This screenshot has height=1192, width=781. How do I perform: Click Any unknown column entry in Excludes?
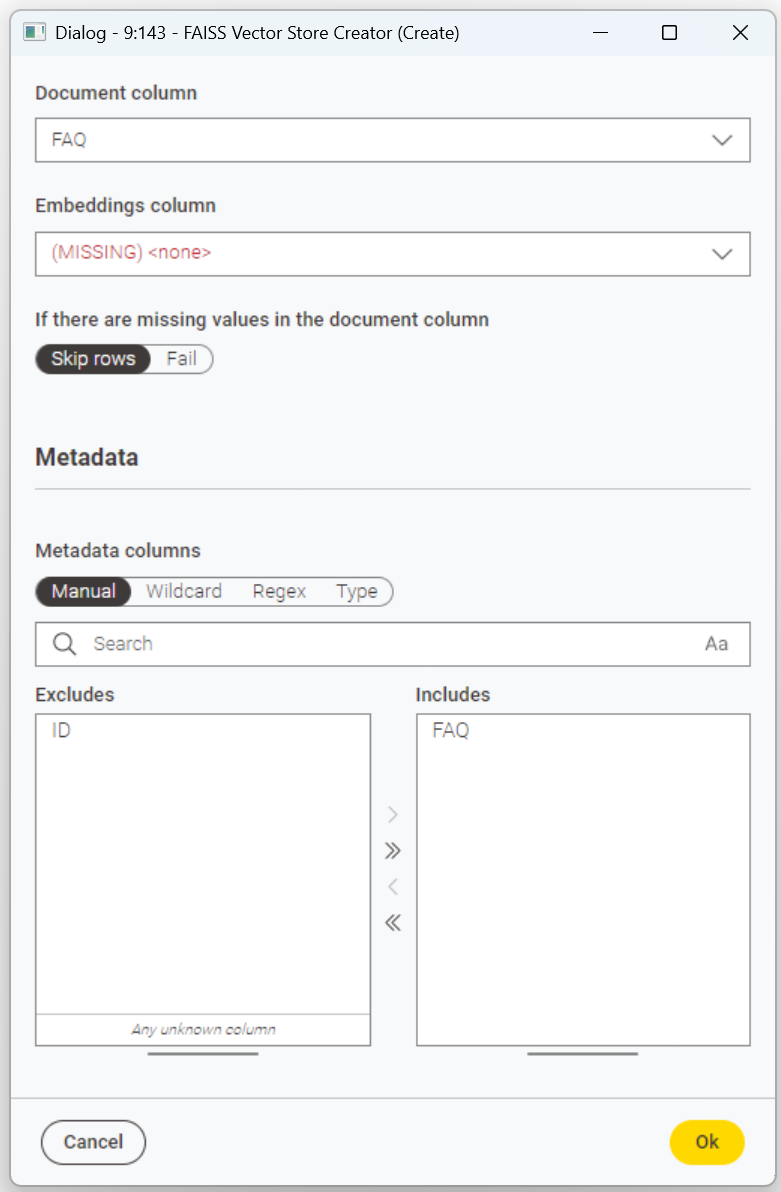coord(203,1029)
